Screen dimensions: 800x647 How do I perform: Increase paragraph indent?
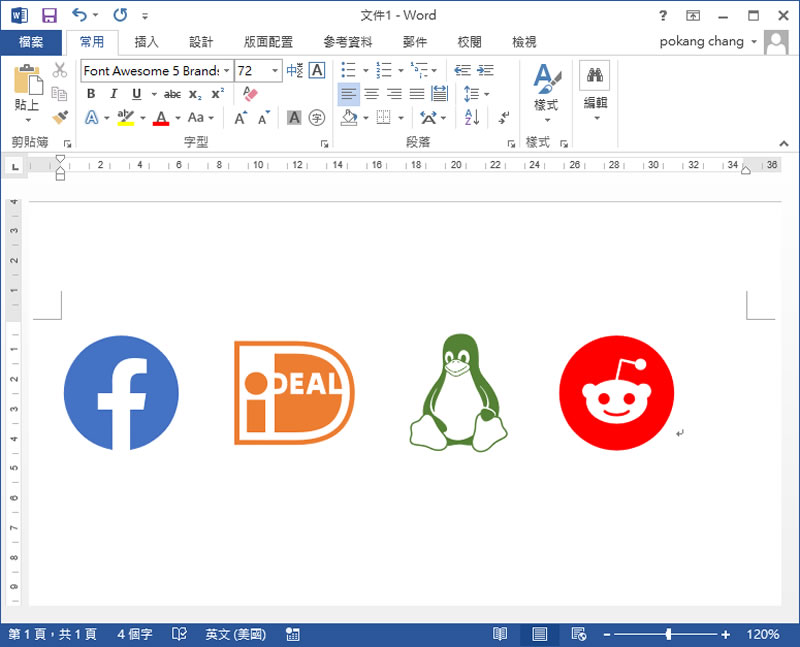pos(485,70)
